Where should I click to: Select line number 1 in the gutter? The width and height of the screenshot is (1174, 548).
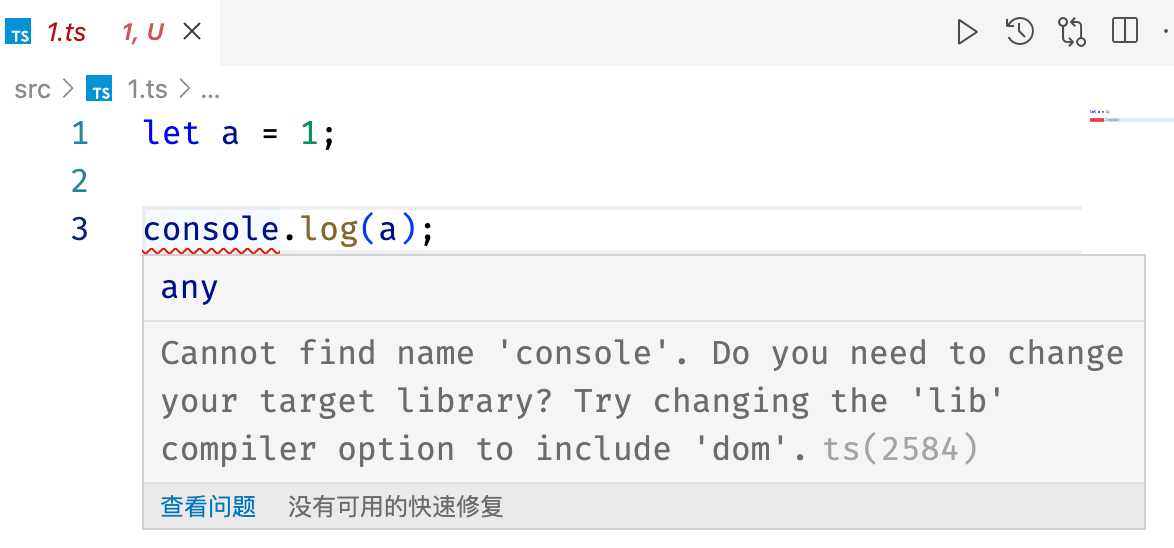(x=80, y=134)
